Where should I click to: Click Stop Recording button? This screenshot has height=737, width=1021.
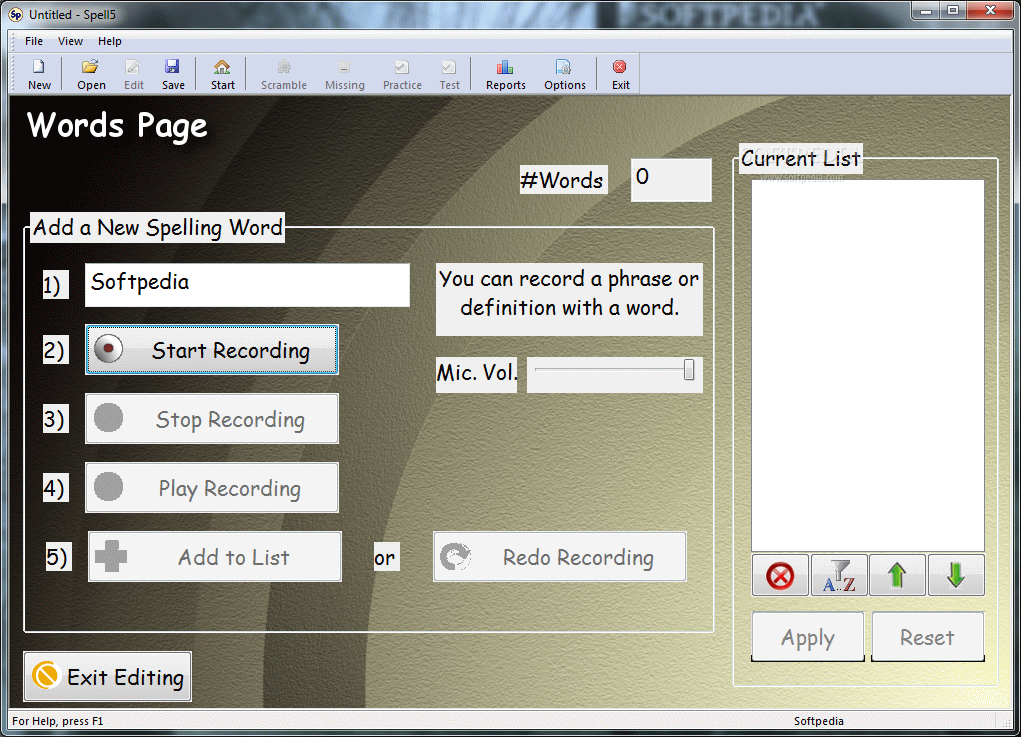click(x=212, y=419)
